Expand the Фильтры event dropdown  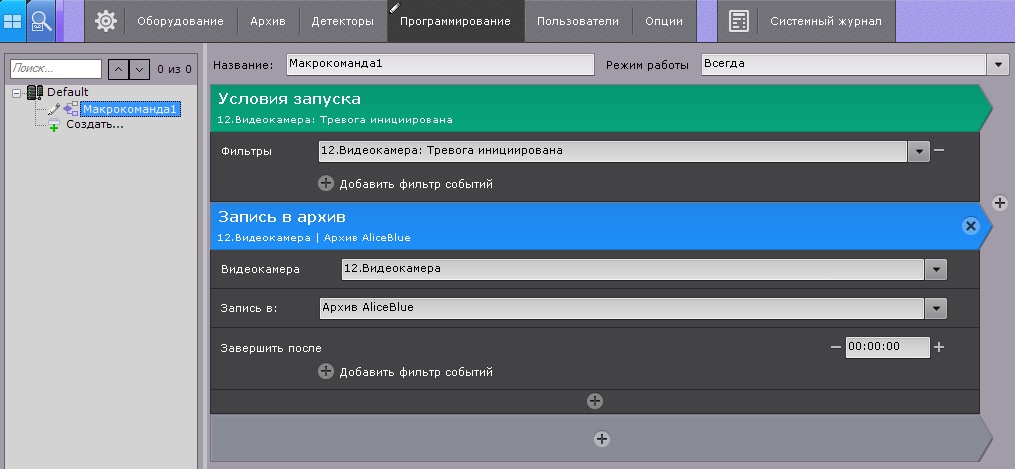coord(920,152)
